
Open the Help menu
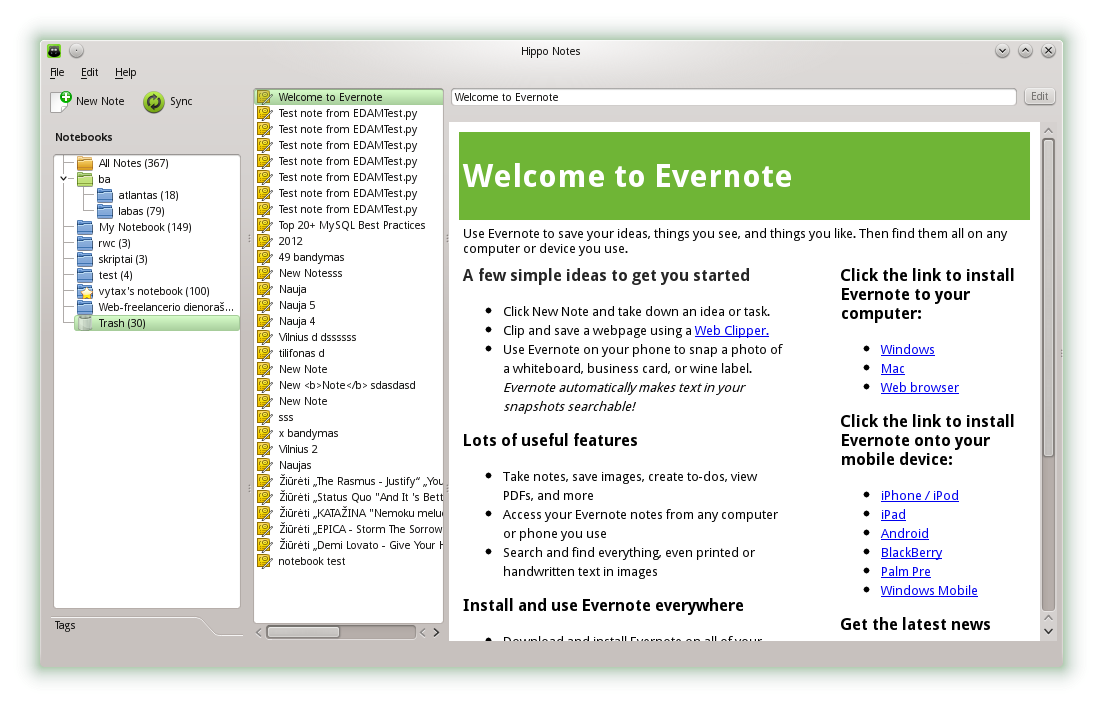125,72
